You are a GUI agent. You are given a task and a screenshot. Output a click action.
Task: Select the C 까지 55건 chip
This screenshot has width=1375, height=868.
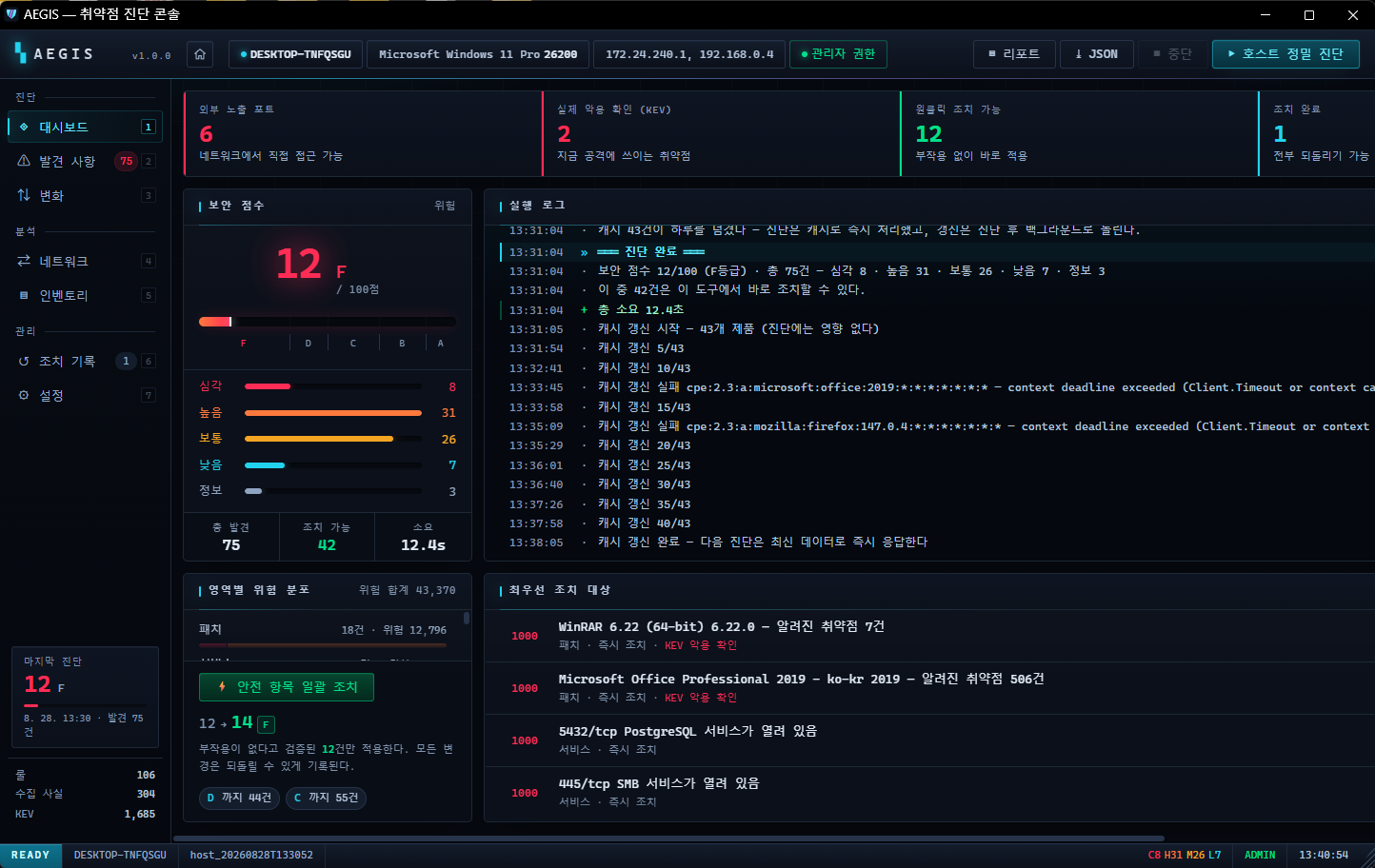click(326, 798)
